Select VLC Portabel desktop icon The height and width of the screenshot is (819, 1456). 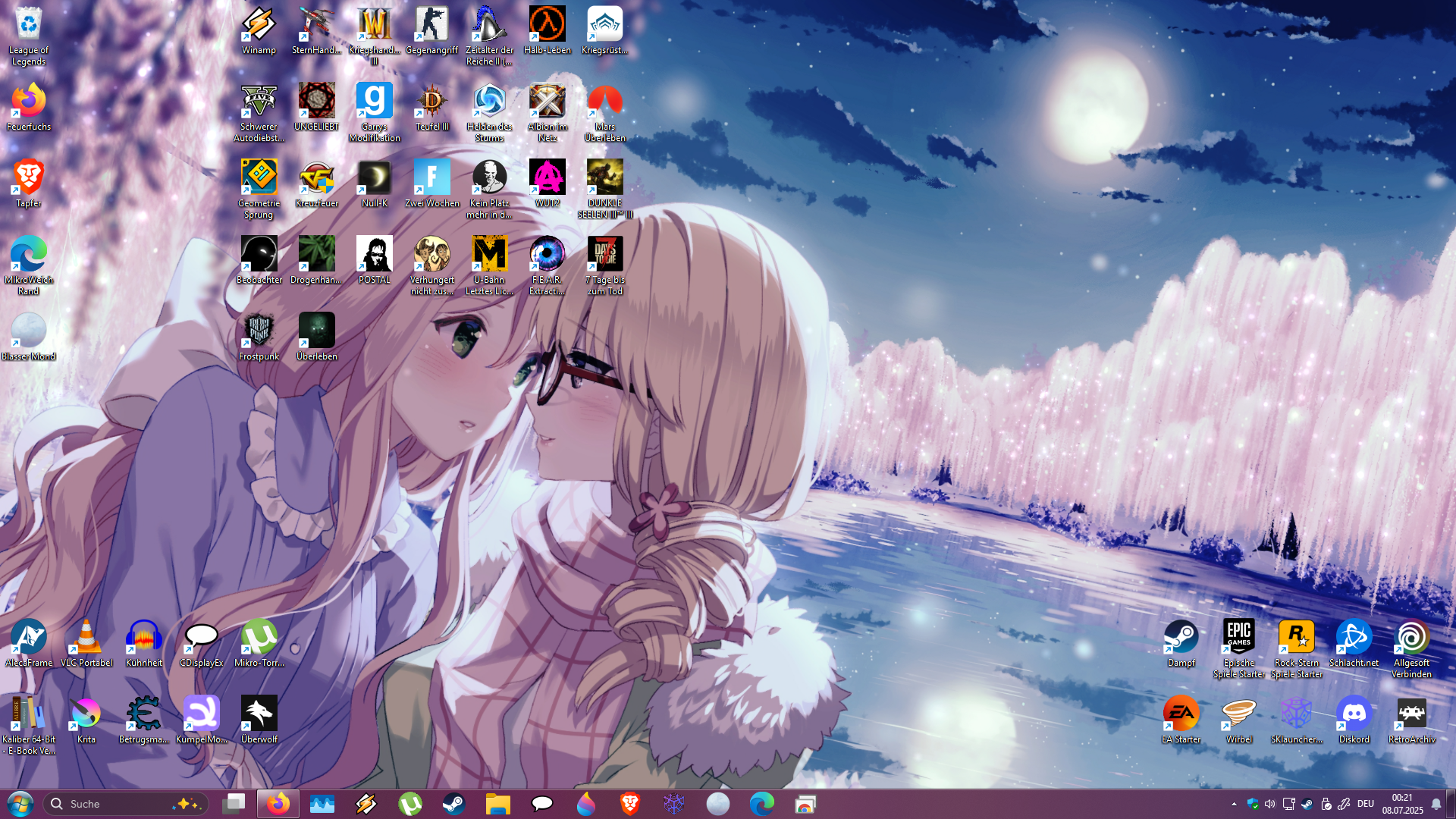click(x=86, y=643)
